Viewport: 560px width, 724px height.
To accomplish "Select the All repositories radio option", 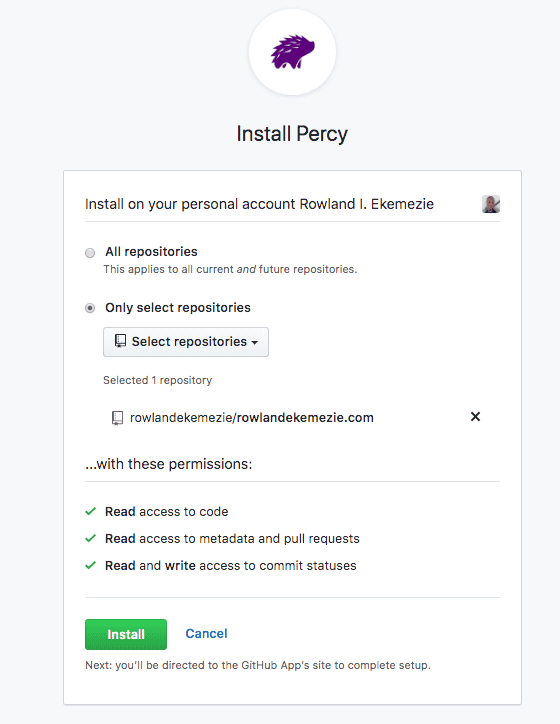I will 90,253.
